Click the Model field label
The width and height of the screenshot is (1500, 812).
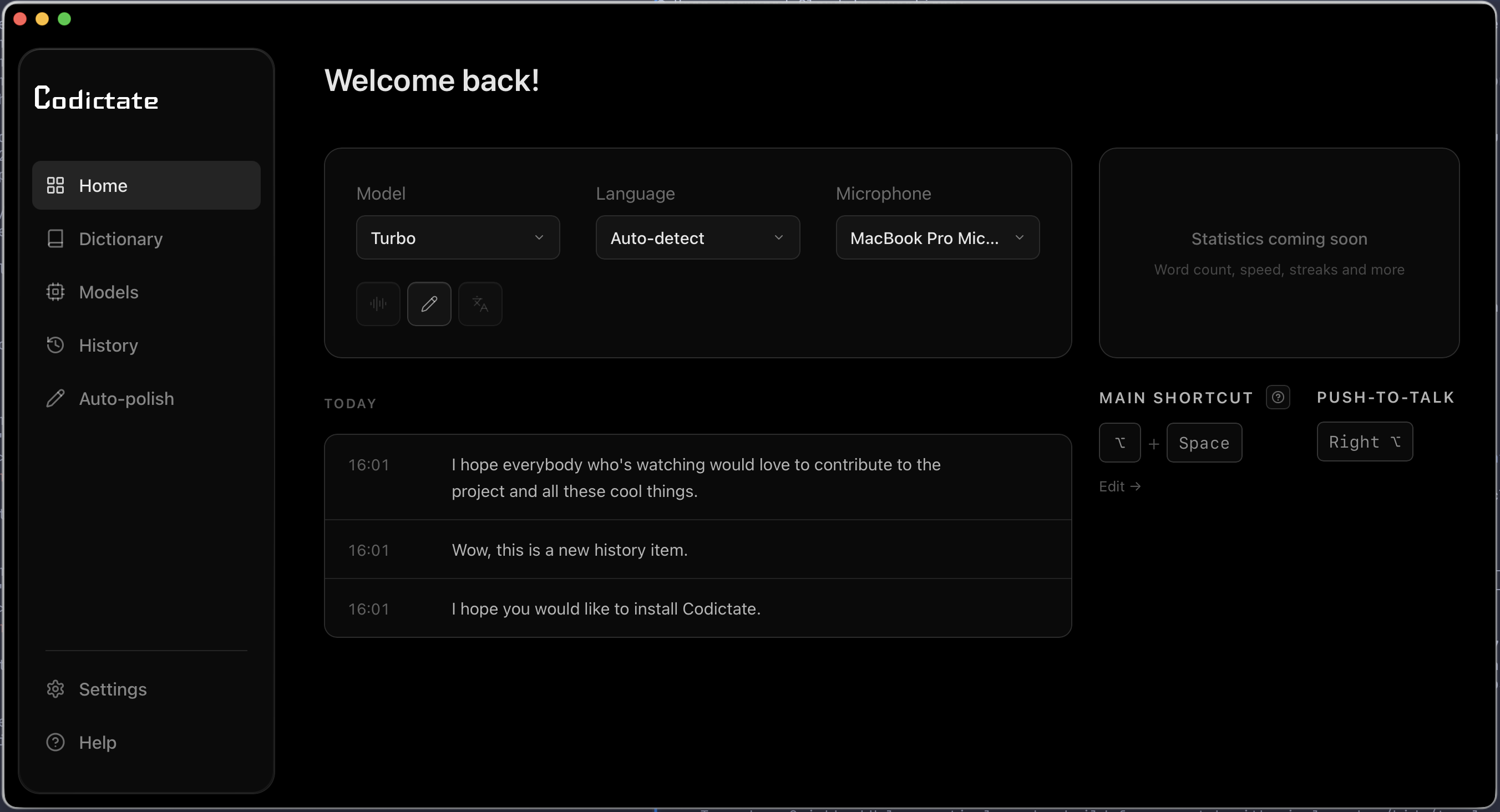(381, 193)
